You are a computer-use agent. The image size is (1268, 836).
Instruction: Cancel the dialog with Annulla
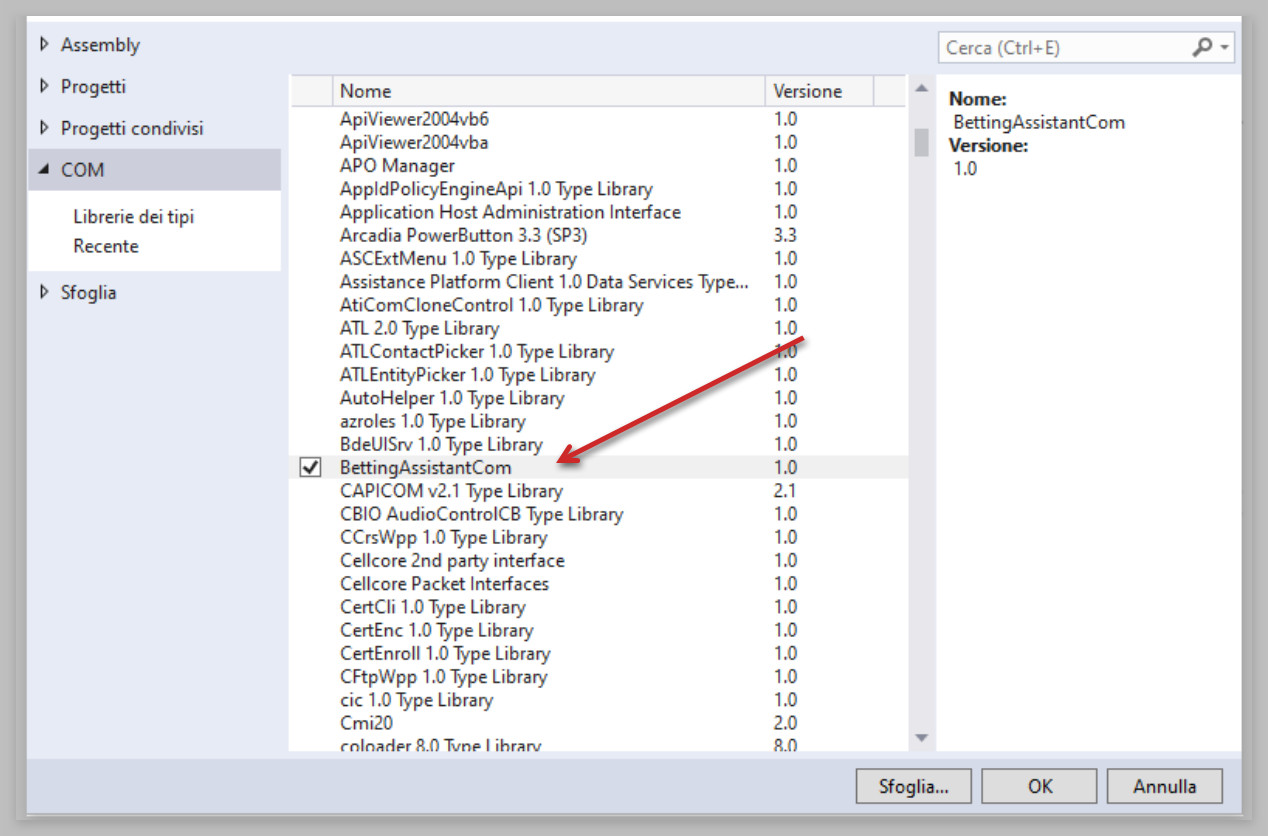(x=1164, y=786)
